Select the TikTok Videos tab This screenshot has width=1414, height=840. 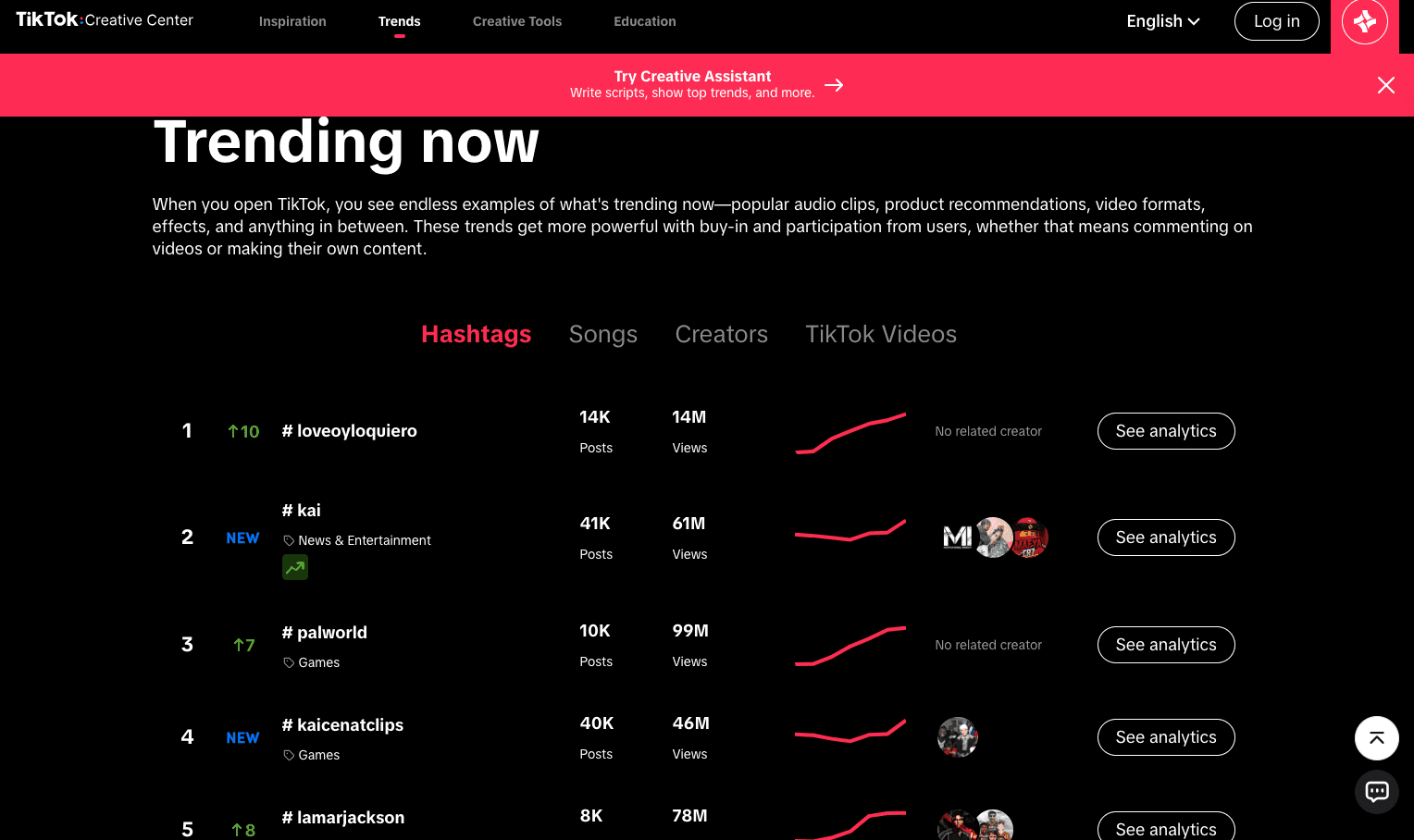point(880,334)
